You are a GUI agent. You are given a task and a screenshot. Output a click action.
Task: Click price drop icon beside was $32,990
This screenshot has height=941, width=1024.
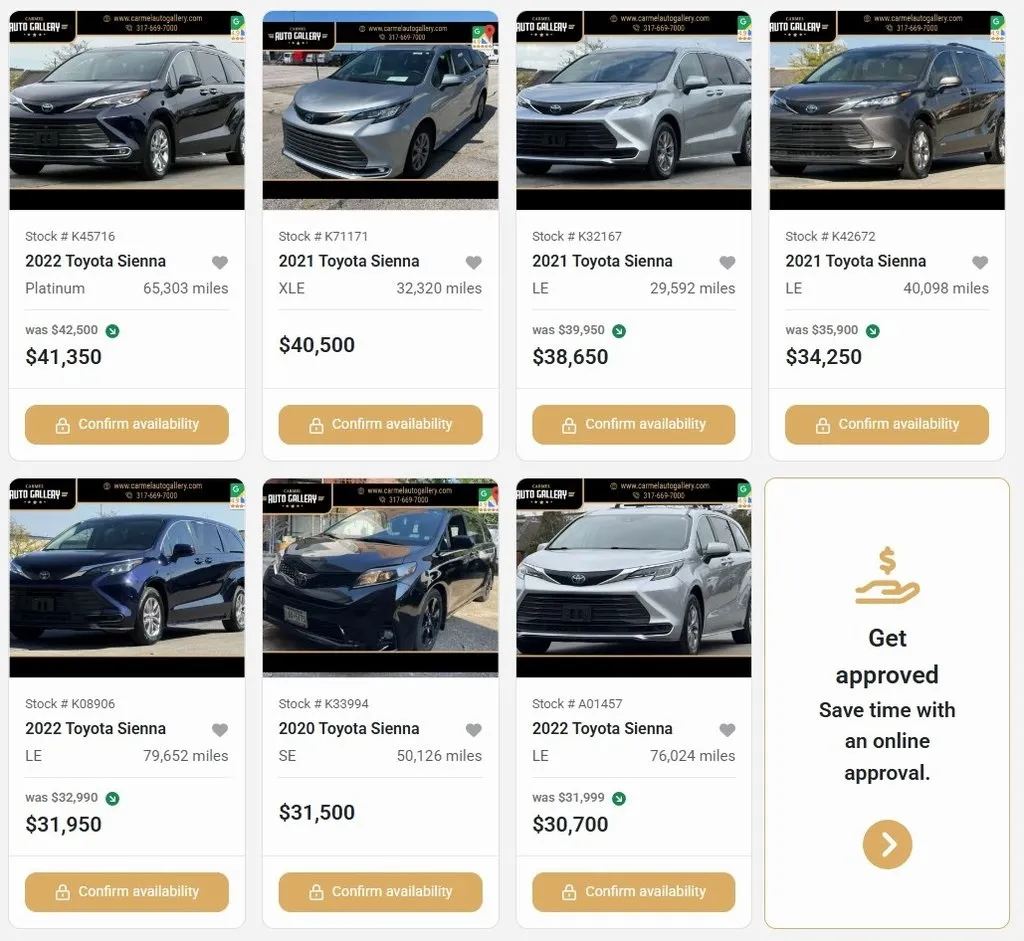(x=112, y=799)
